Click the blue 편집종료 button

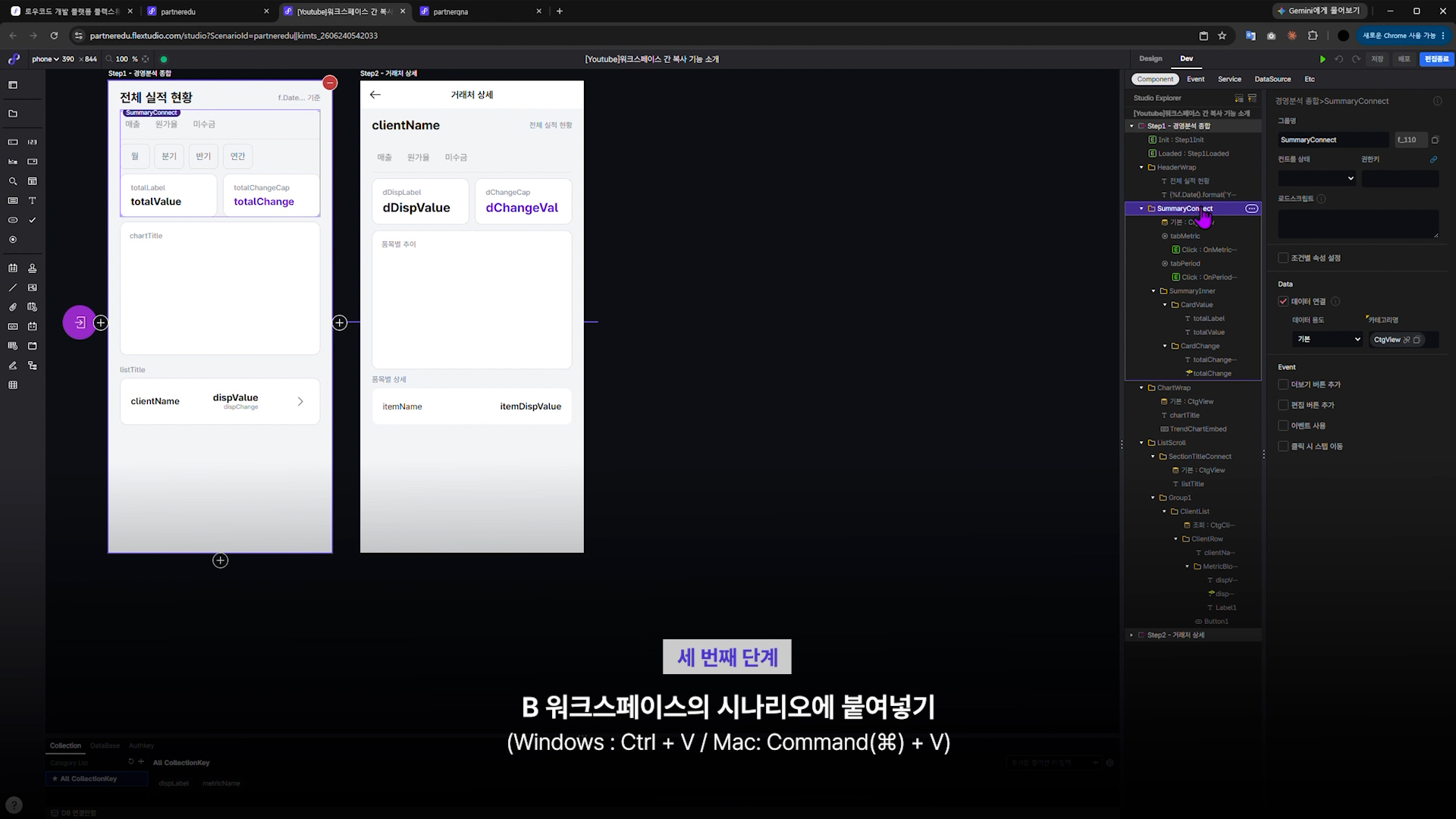coord(1436,59)
